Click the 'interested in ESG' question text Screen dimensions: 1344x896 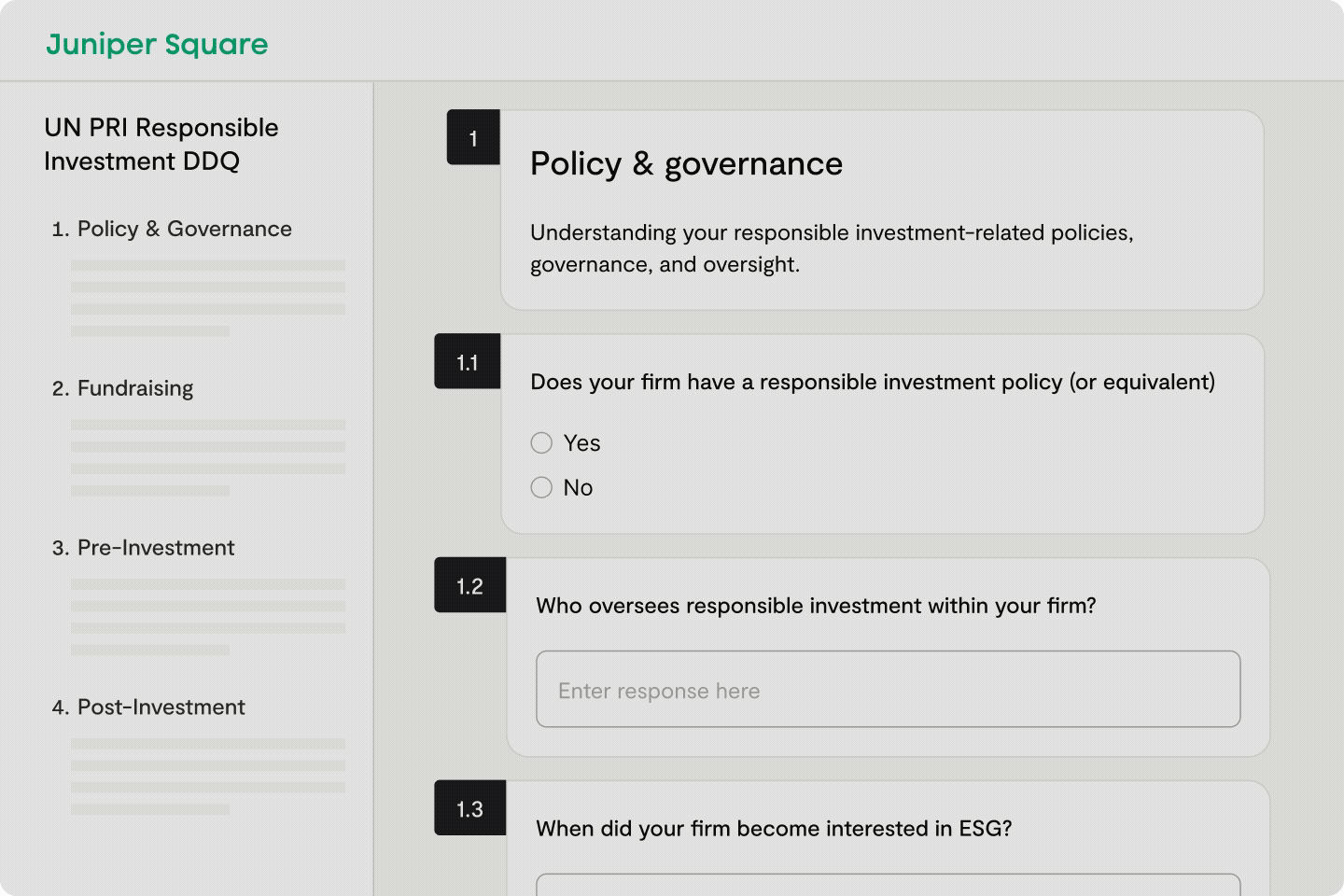tap(774, 829)
